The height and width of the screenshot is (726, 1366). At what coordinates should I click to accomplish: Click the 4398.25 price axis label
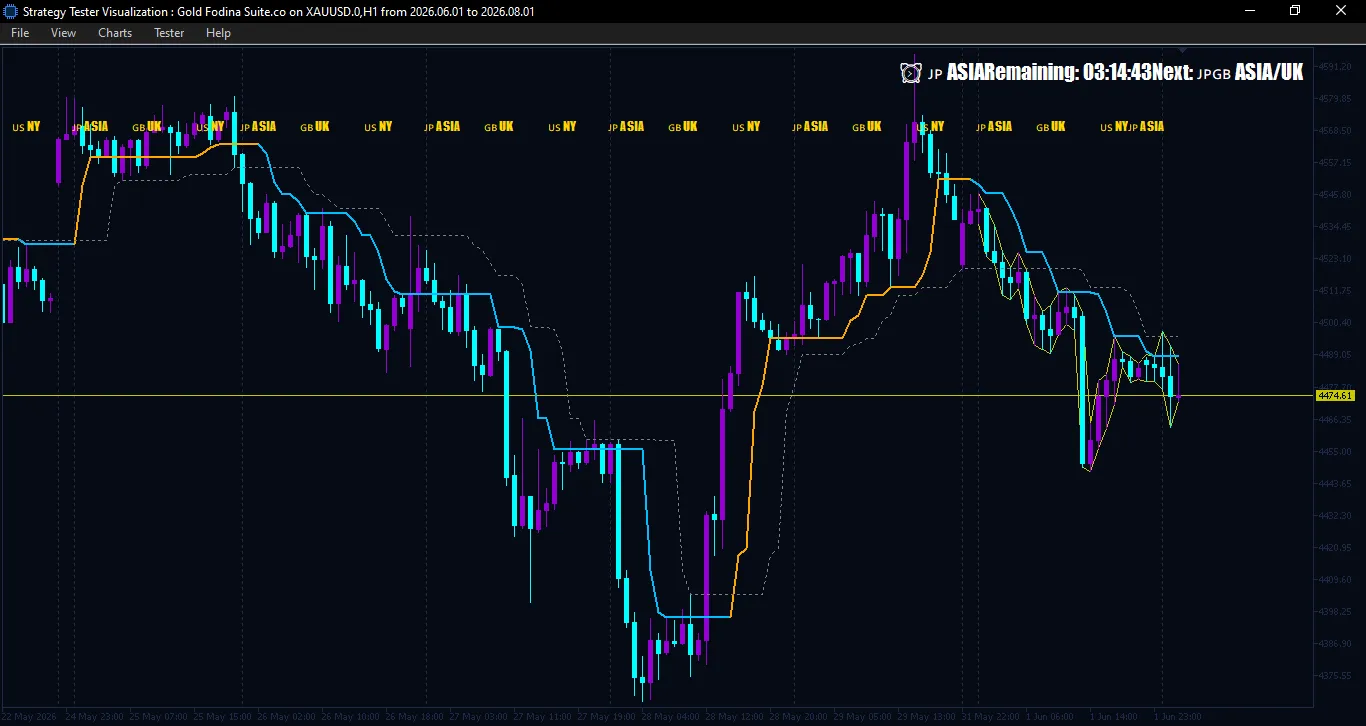pyautogui.click(x=1335, y=611)
